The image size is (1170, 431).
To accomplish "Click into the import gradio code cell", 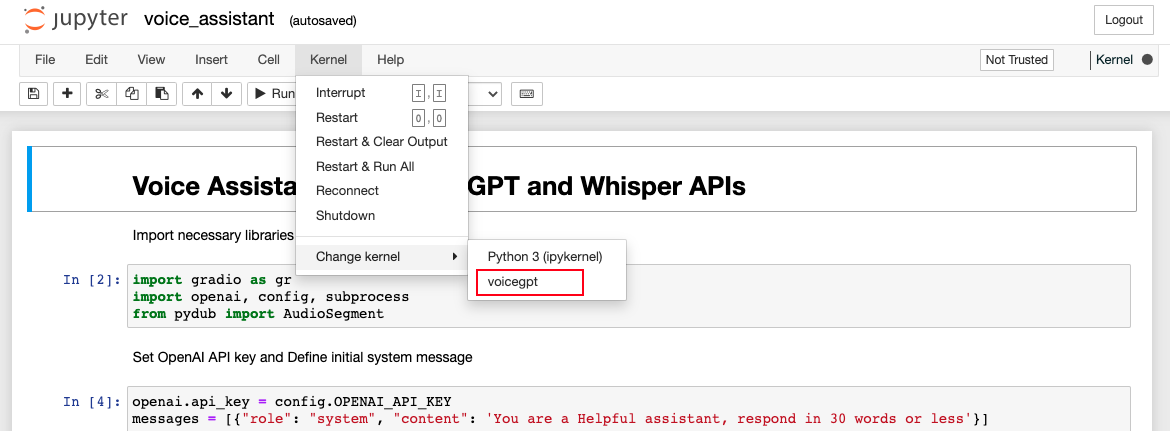I will click(628, 296).
